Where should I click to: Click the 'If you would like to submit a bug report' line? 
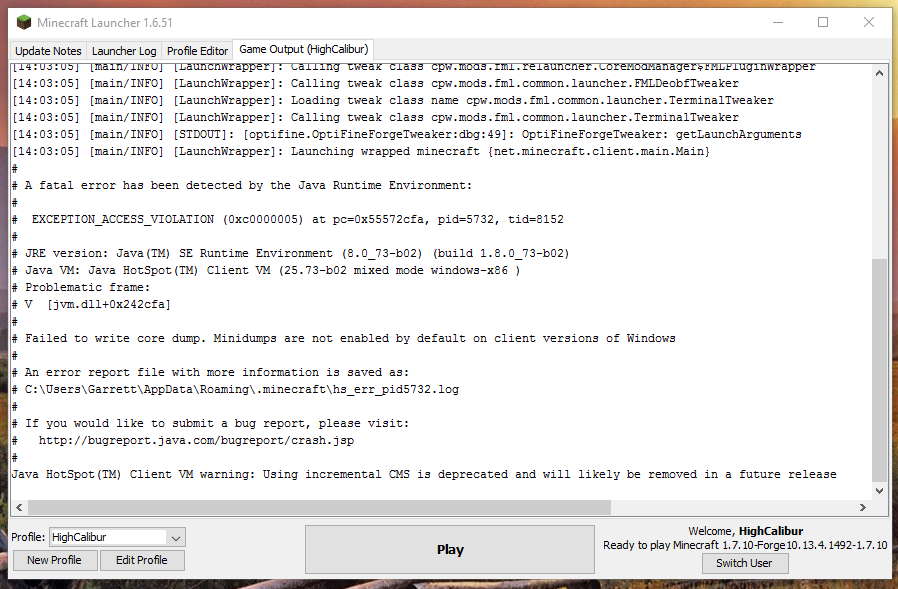click(x=211, y=423)
